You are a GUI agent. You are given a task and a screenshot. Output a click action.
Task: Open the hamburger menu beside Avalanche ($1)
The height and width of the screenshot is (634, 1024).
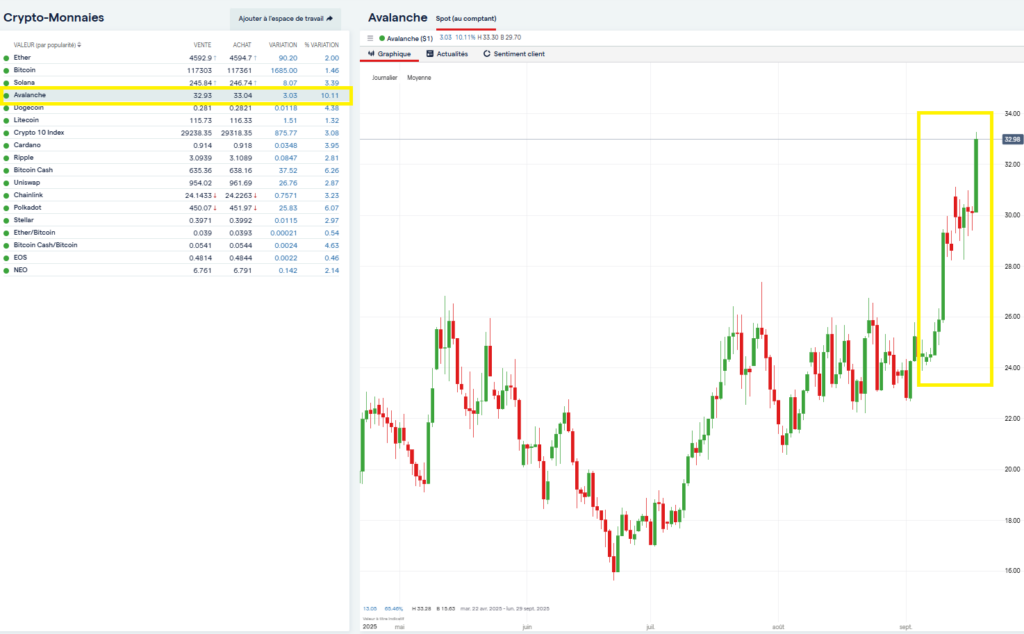pyautogui.click(x=370, y=38)
